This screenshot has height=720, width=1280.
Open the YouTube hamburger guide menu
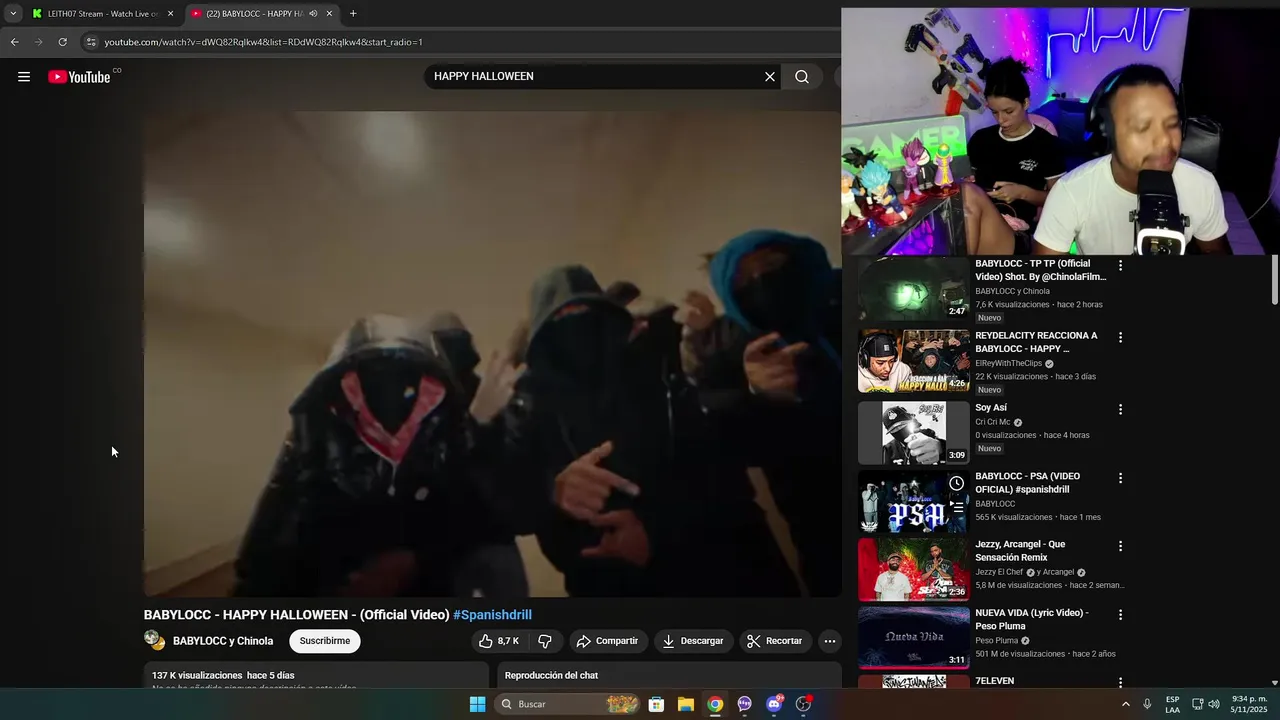coord(24,77)
